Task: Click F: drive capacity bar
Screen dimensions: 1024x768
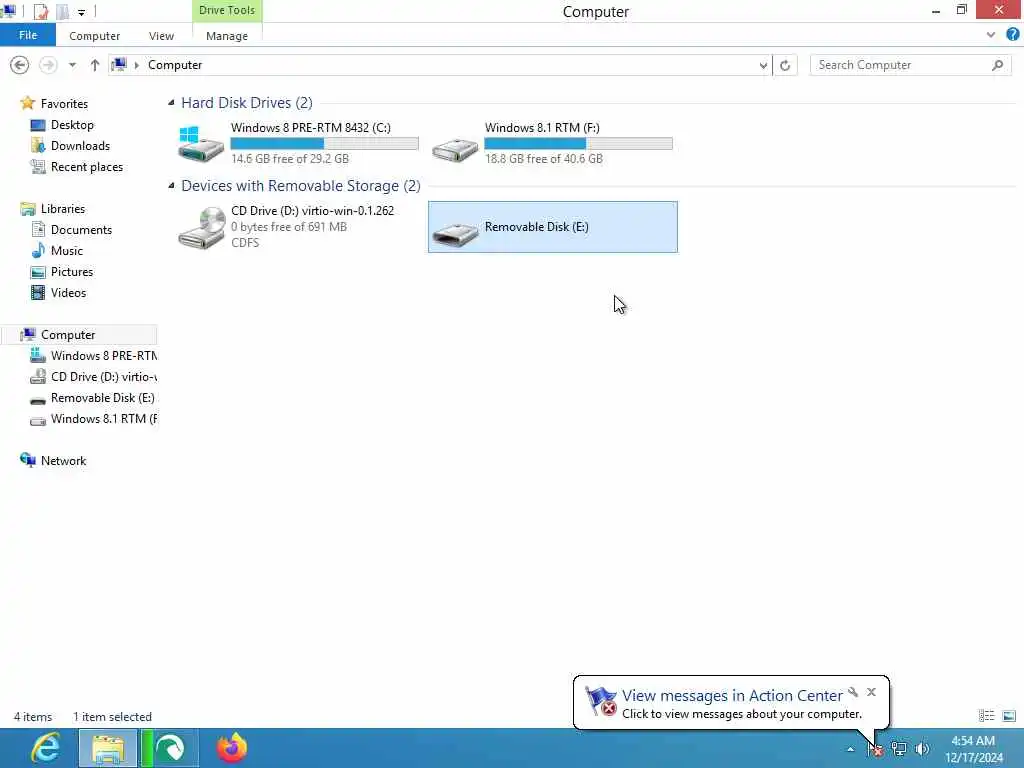Action: (x=579, y=144)
